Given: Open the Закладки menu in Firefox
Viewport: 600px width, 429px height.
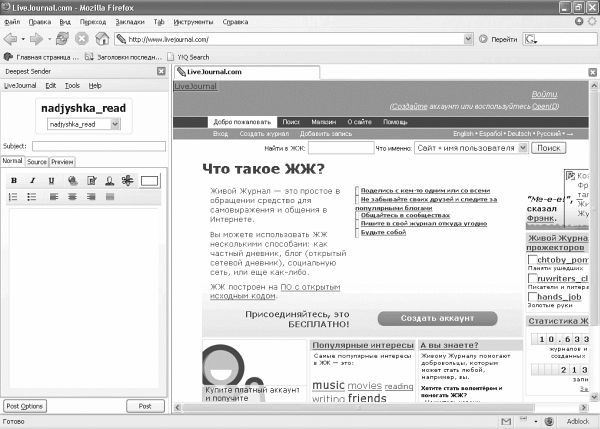Looking at the screenshot, I should [130, 22].
